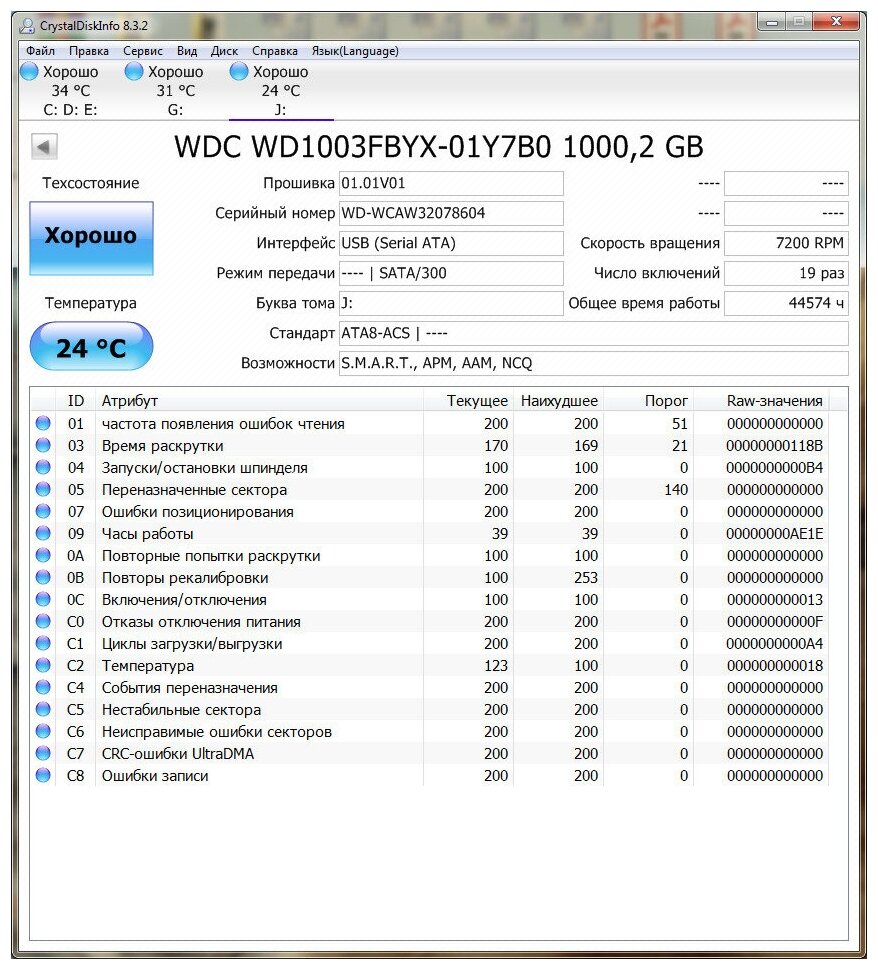Screen dimensions: 878x970
Task: Click raw value 0000000000A4
Action: pyautogui.click(x=775, y=643)
